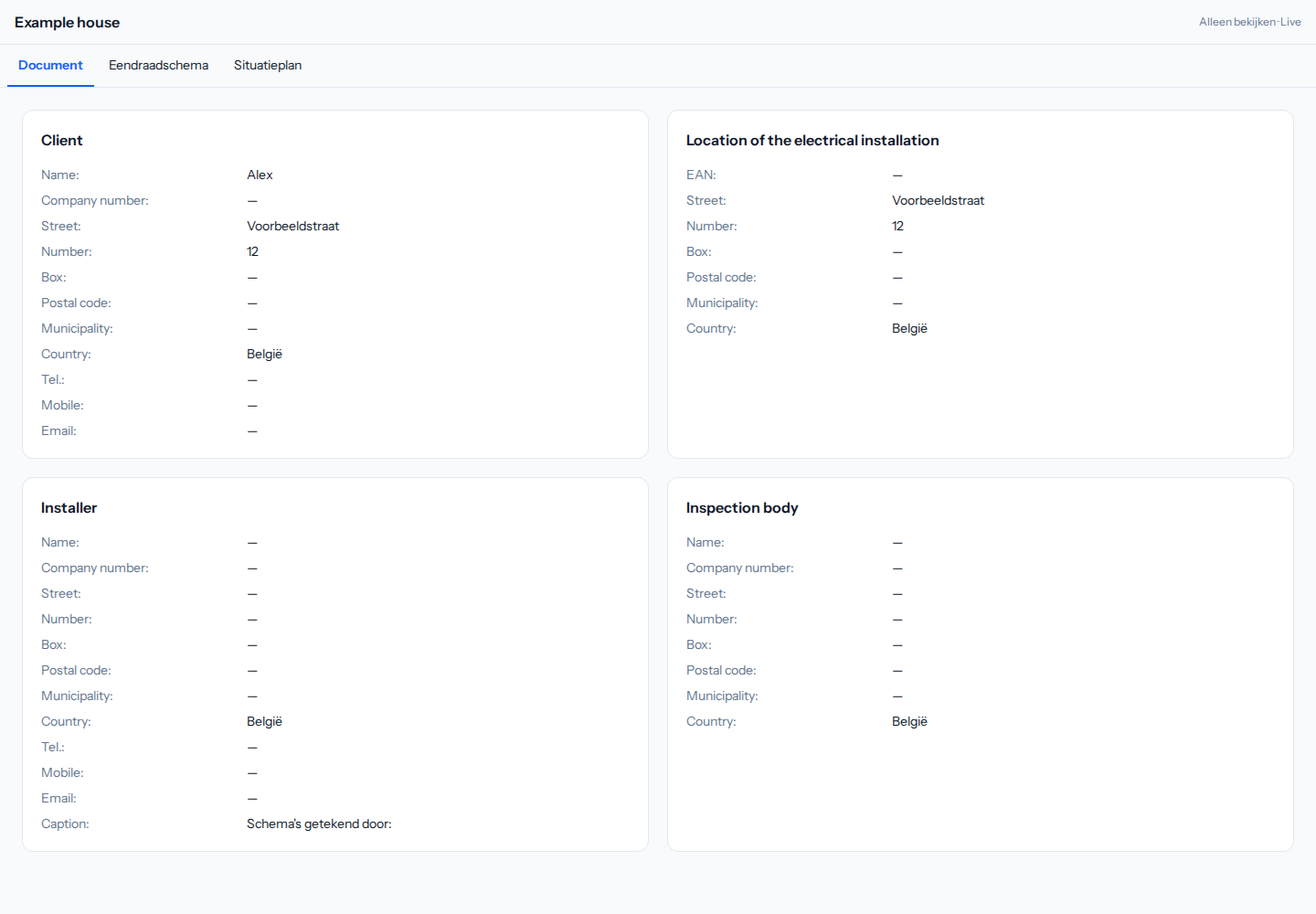Screen dimensions: 1316x914
Task: Click the Caption label in Installer
Action: (x=65, y=824)
